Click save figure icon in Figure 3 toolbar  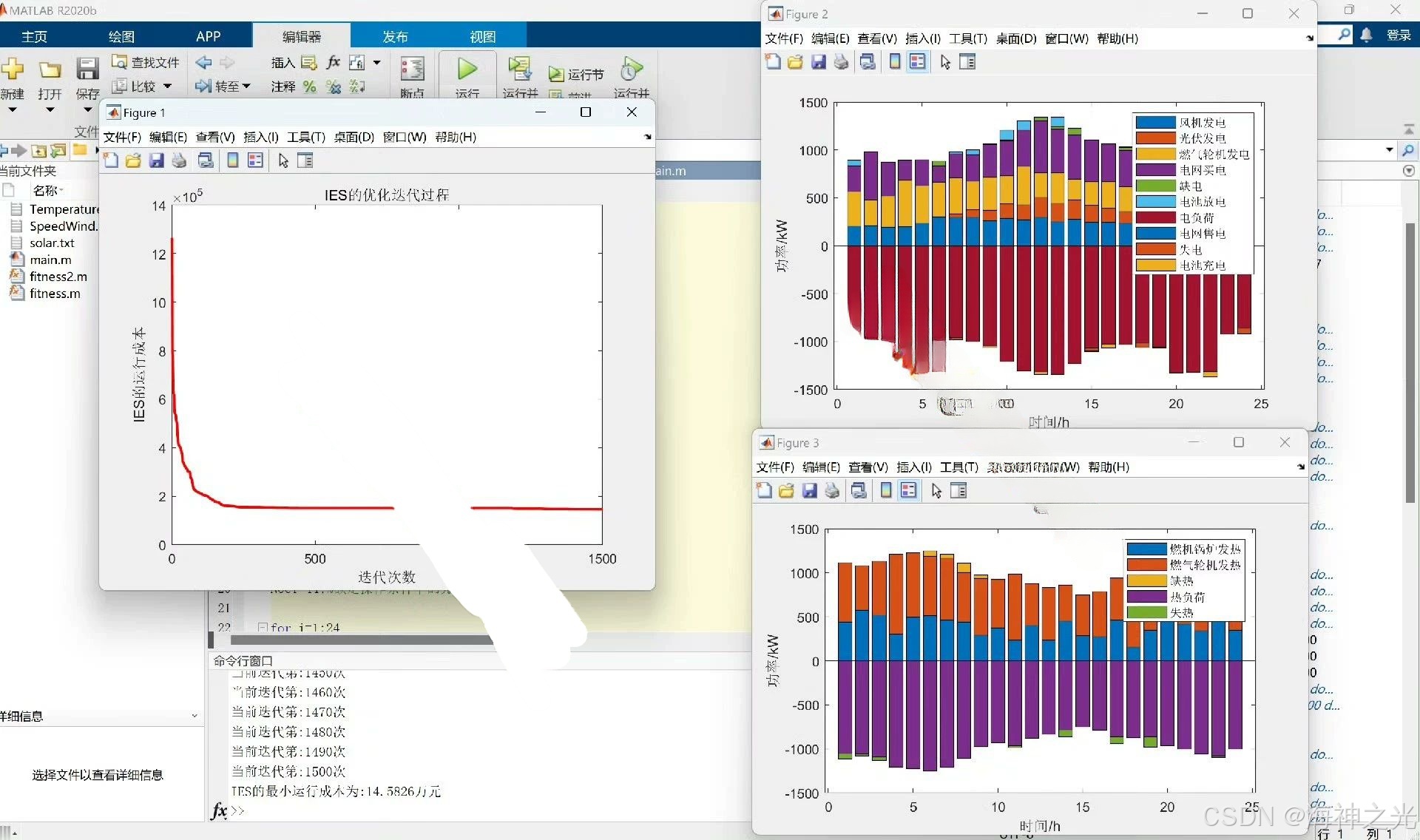pos(809,490)
